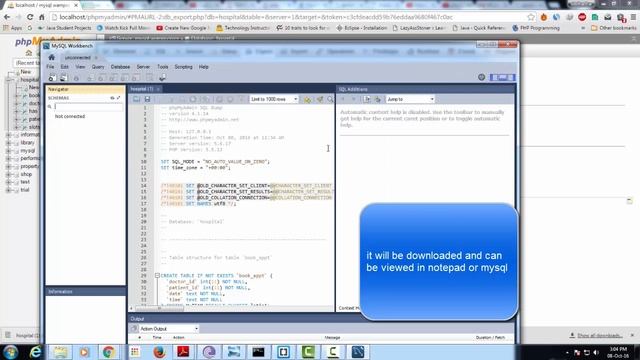Expand the library database in phpMyAdmin
This screenshot has width=640, height=360.
tap(8, 143)
